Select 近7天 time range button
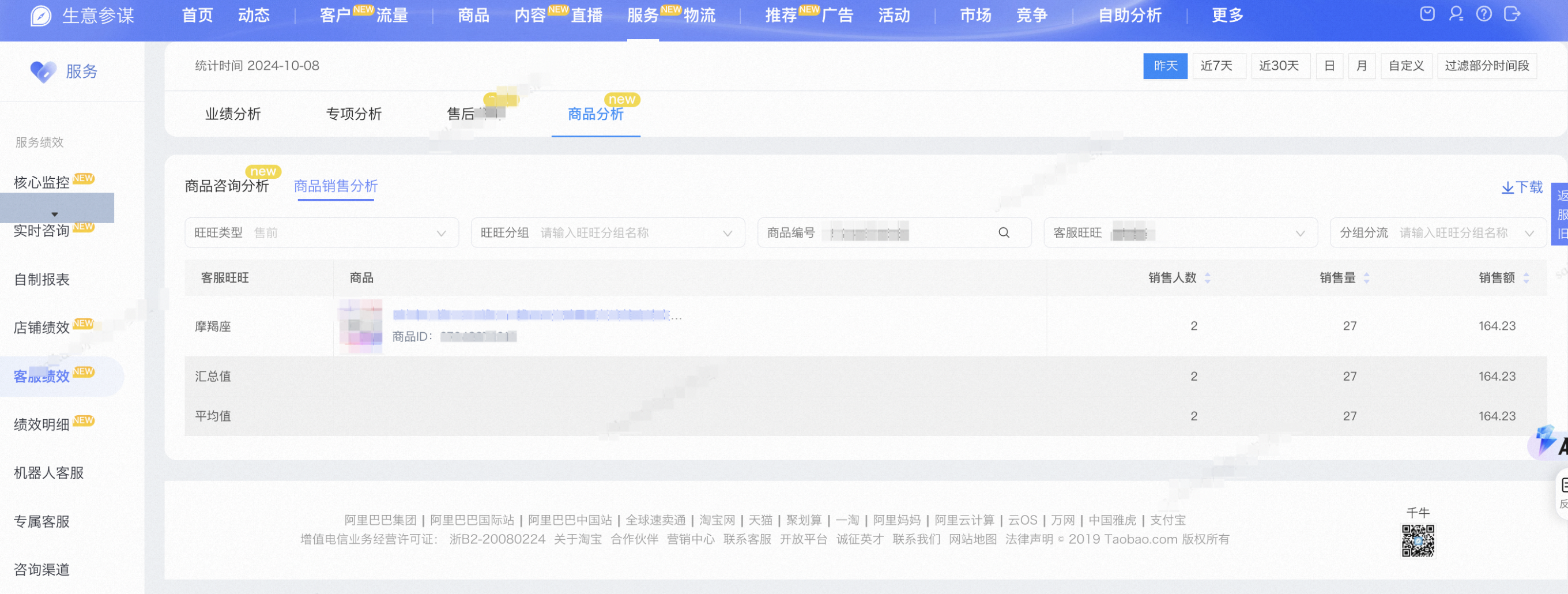1568x594 pixels. pos(1219,66)
